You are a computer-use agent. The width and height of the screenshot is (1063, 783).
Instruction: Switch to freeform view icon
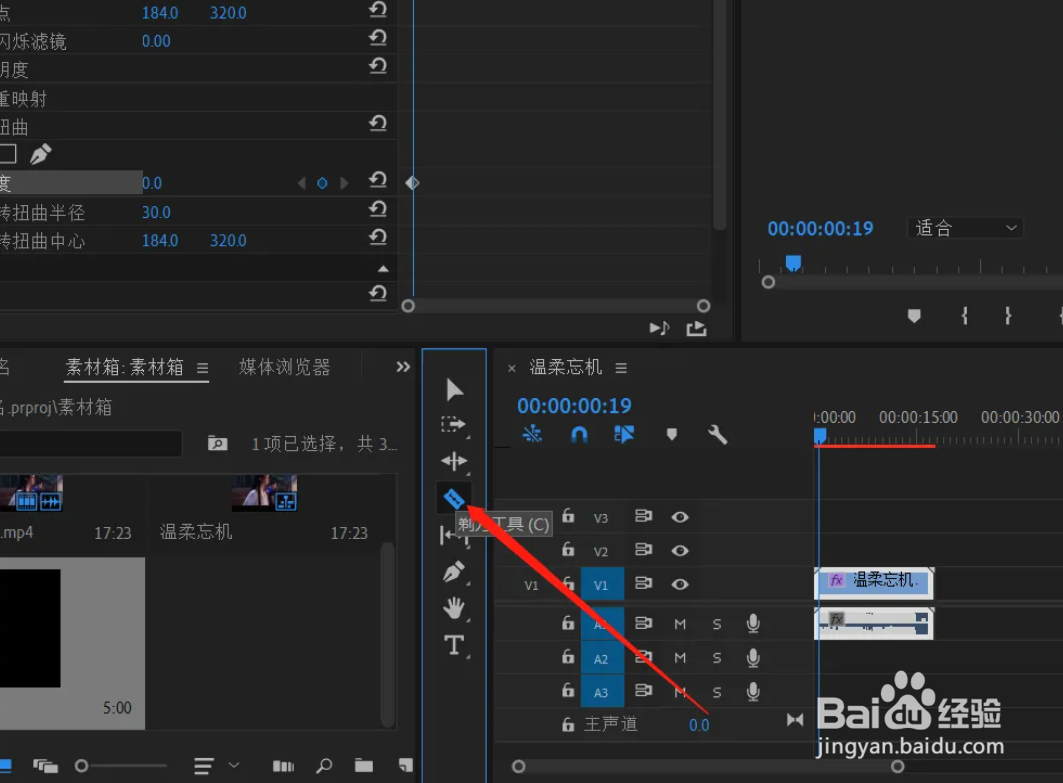pyautogui.click(x=45, y=765)
